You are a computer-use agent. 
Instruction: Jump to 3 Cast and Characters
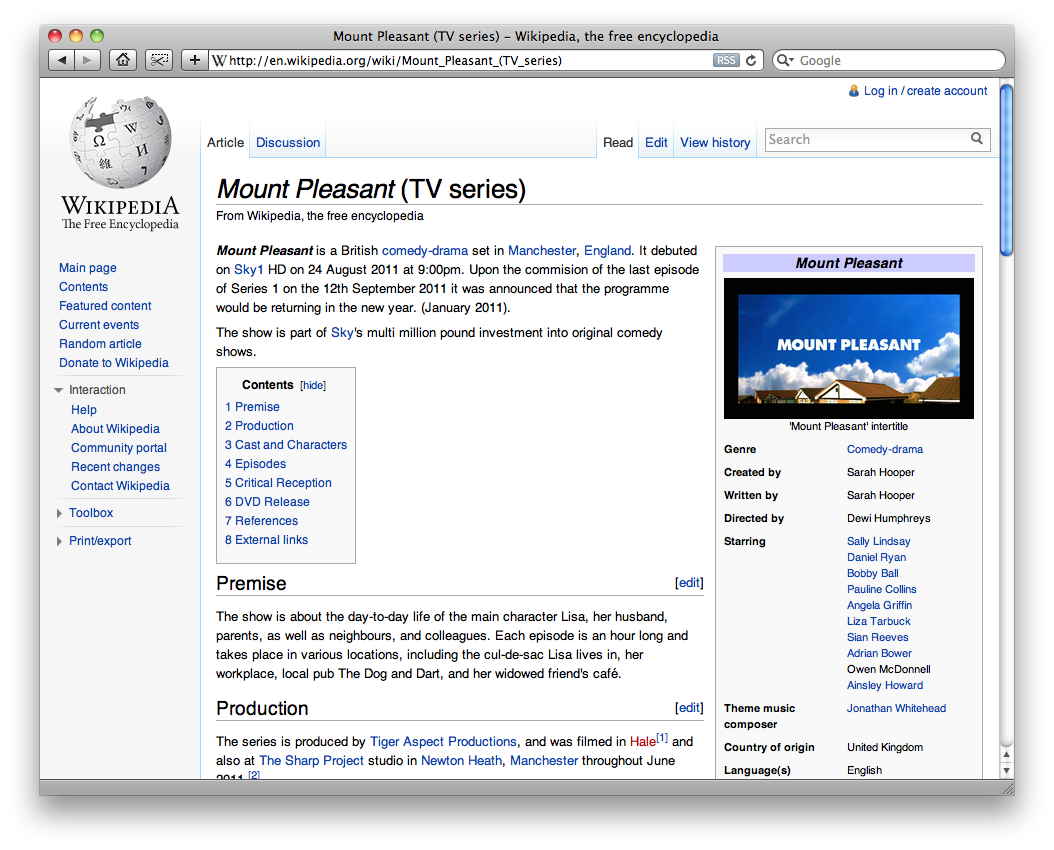coord(286,445)
